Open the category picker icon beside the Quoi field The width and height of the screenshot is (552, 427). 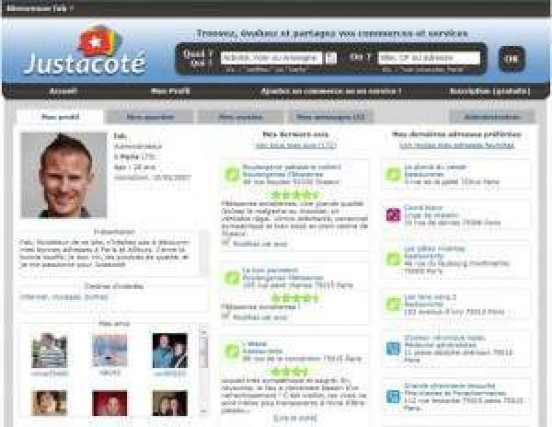(x=331, y=58)
